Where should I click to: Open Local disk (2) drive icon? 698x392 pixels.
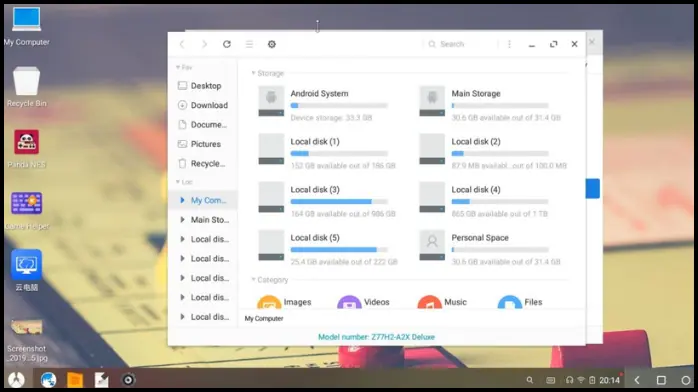pyautogui.click(x=432, y=149)
